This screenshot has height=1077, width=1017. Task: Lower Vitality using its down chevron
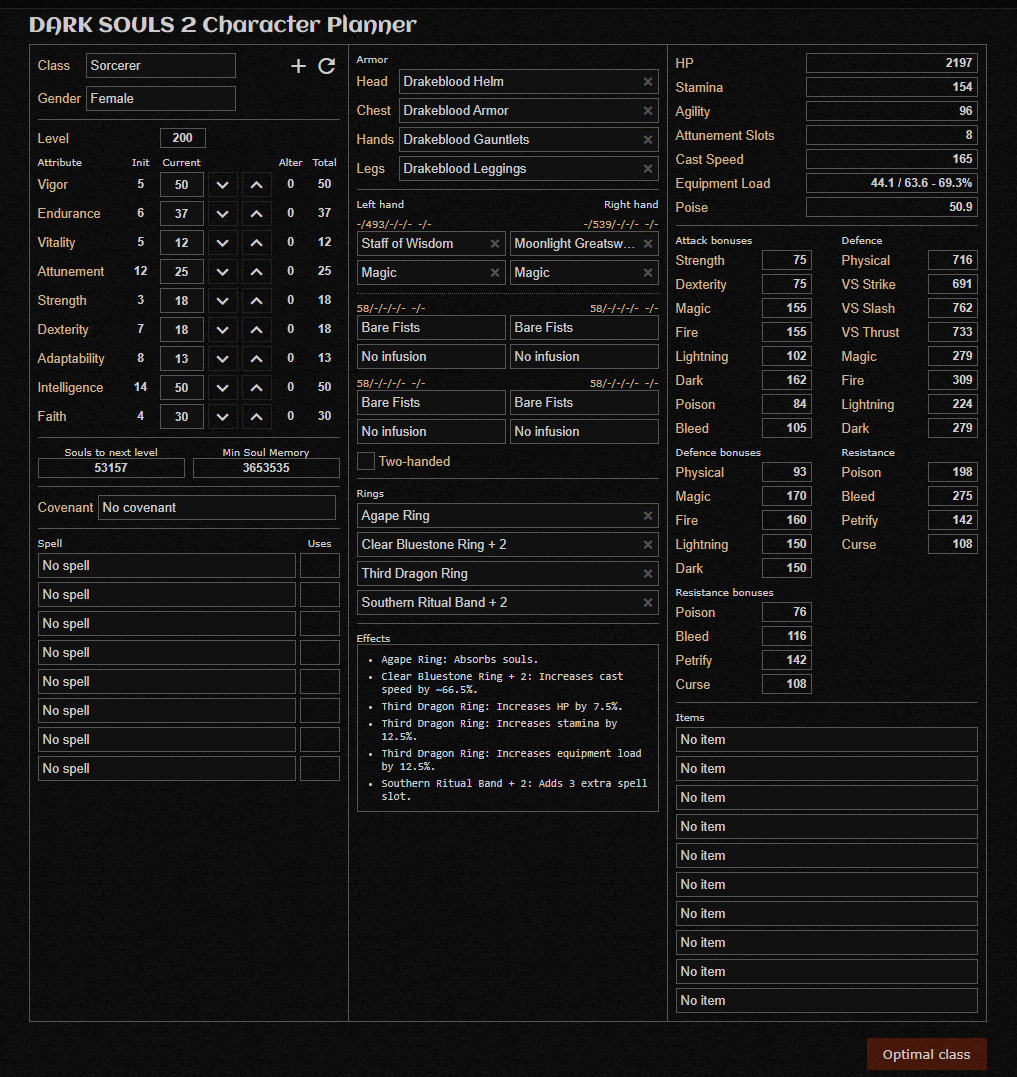[x=222, y=242]
